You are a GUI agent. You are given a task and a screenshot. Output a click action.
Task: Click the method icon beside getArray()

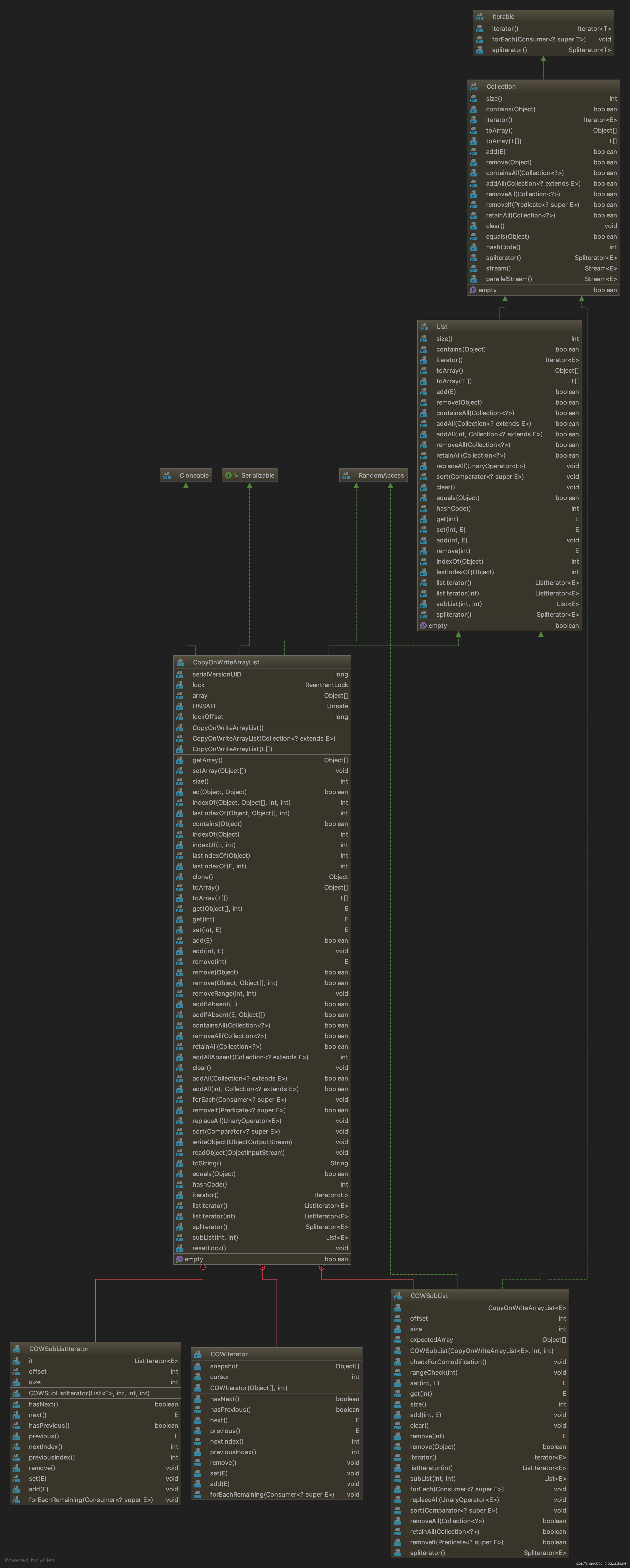click(180, 760)
